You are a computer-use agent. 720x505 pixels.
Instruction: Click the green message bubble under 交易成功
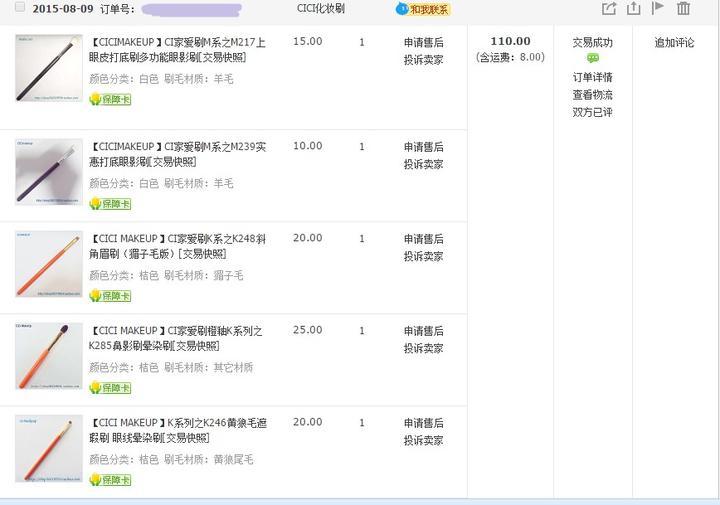pyautogui.click(x=592, y=58)
